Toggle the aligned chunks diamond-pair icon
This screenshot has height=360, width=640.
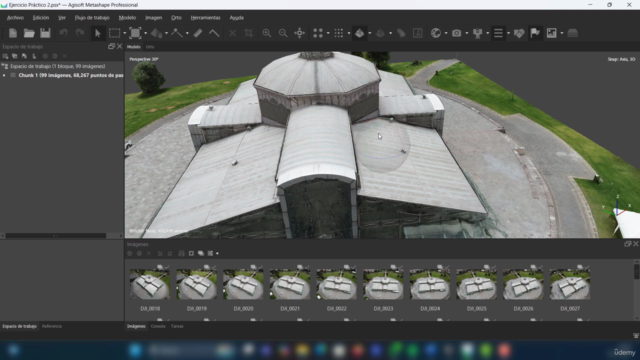coord(519,33)
